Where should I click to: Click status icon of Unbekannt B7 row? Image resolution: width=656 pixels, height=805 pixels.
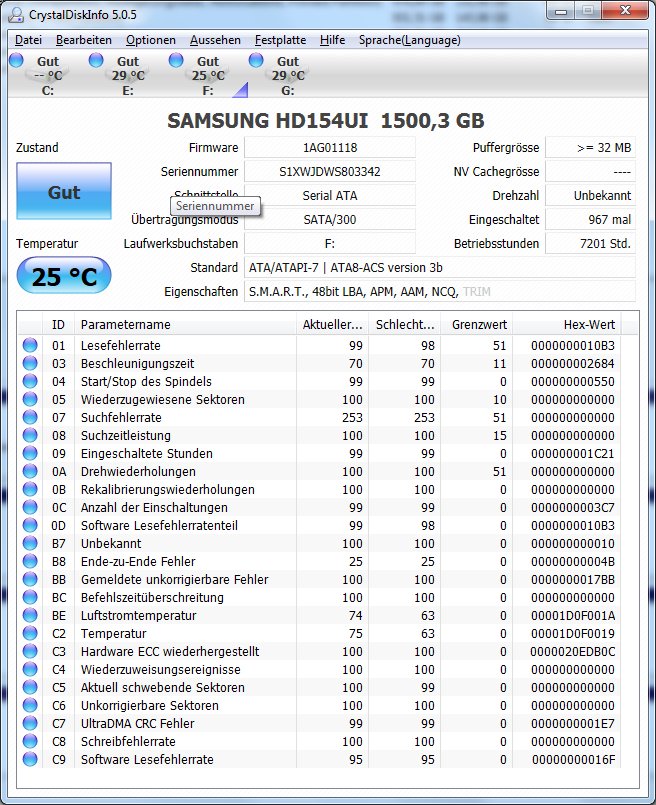tap(30, 543)
